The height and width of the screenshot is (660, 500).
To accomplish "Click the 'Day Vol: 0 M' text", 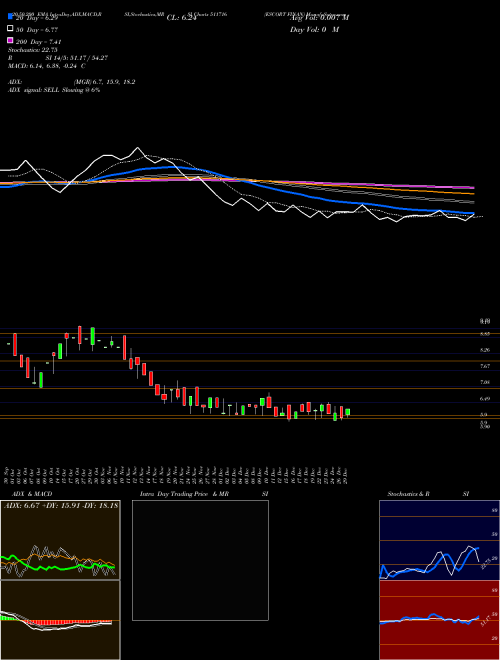I will click(314, 29).
